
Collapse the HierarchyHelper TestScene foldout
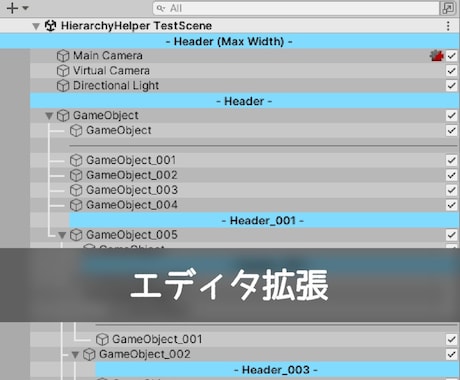click(36, 26)
